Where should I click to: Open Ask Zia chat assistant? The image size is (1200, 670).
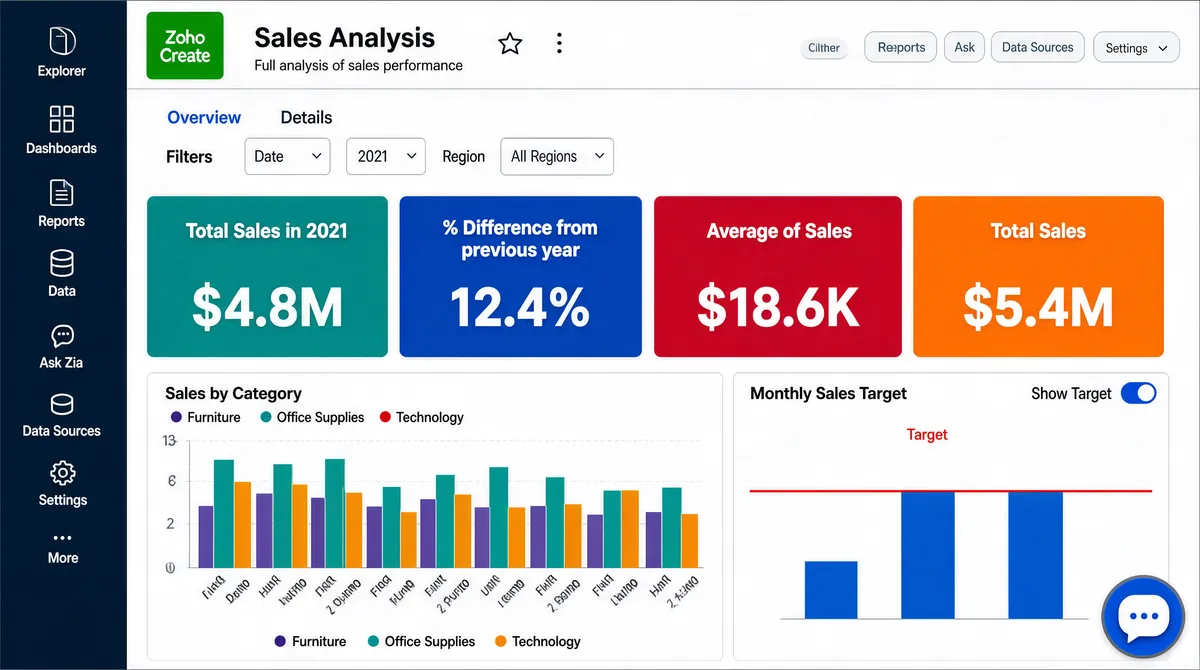coord(62,346)
